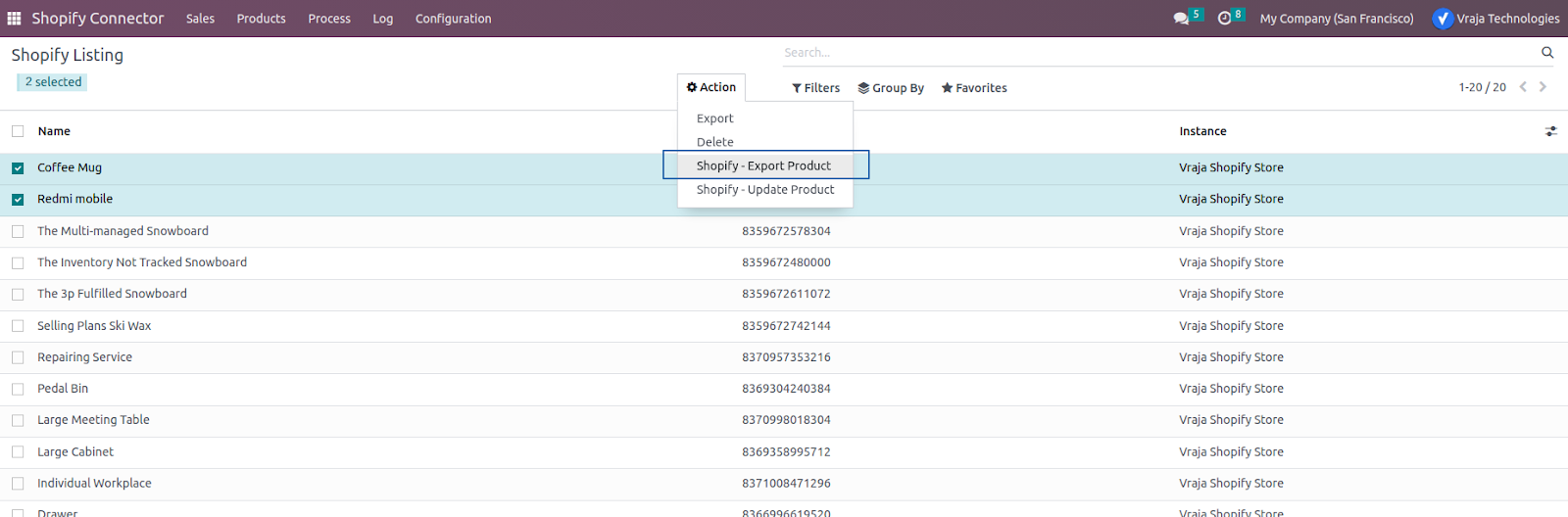Toggle the select-all header checkbox
Image resolution: width=1568 pixels, height=517 pixels.
pyautogui.click(x=18, y=131)
